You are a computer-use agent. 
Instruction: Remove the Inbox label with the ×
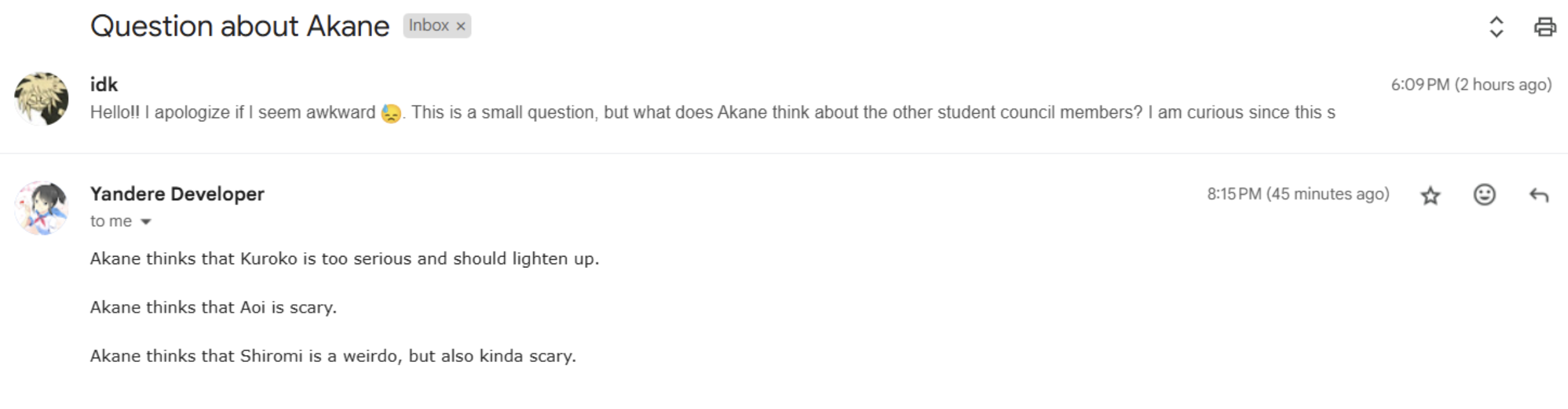461,26
